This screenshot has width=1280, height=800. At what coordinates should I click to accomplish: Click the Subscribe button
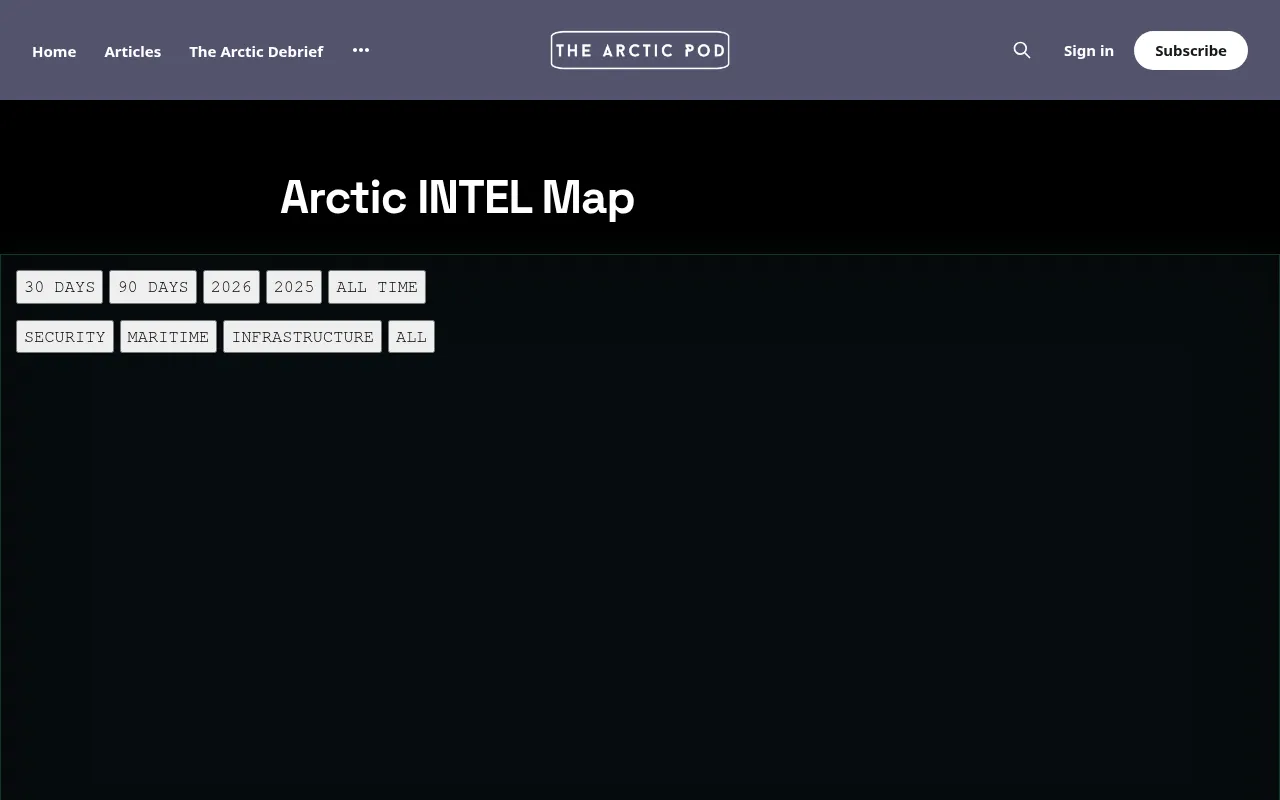pos(1191,50)
